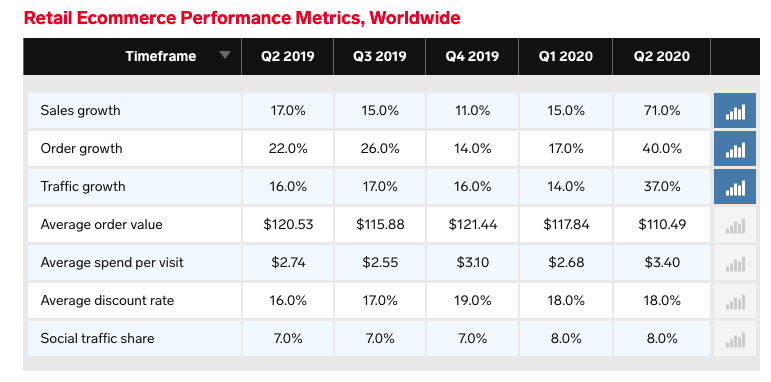
Task: Click Average spend per visit chart icon
Action: tap(735, 263)
